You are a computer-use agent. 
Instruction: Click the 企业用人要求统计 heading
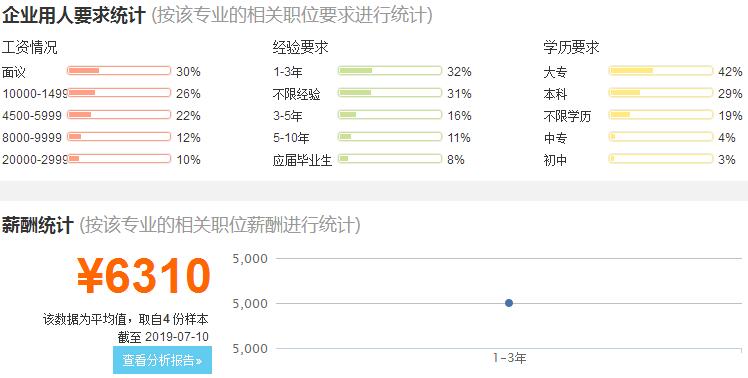(x=73, y=15)
